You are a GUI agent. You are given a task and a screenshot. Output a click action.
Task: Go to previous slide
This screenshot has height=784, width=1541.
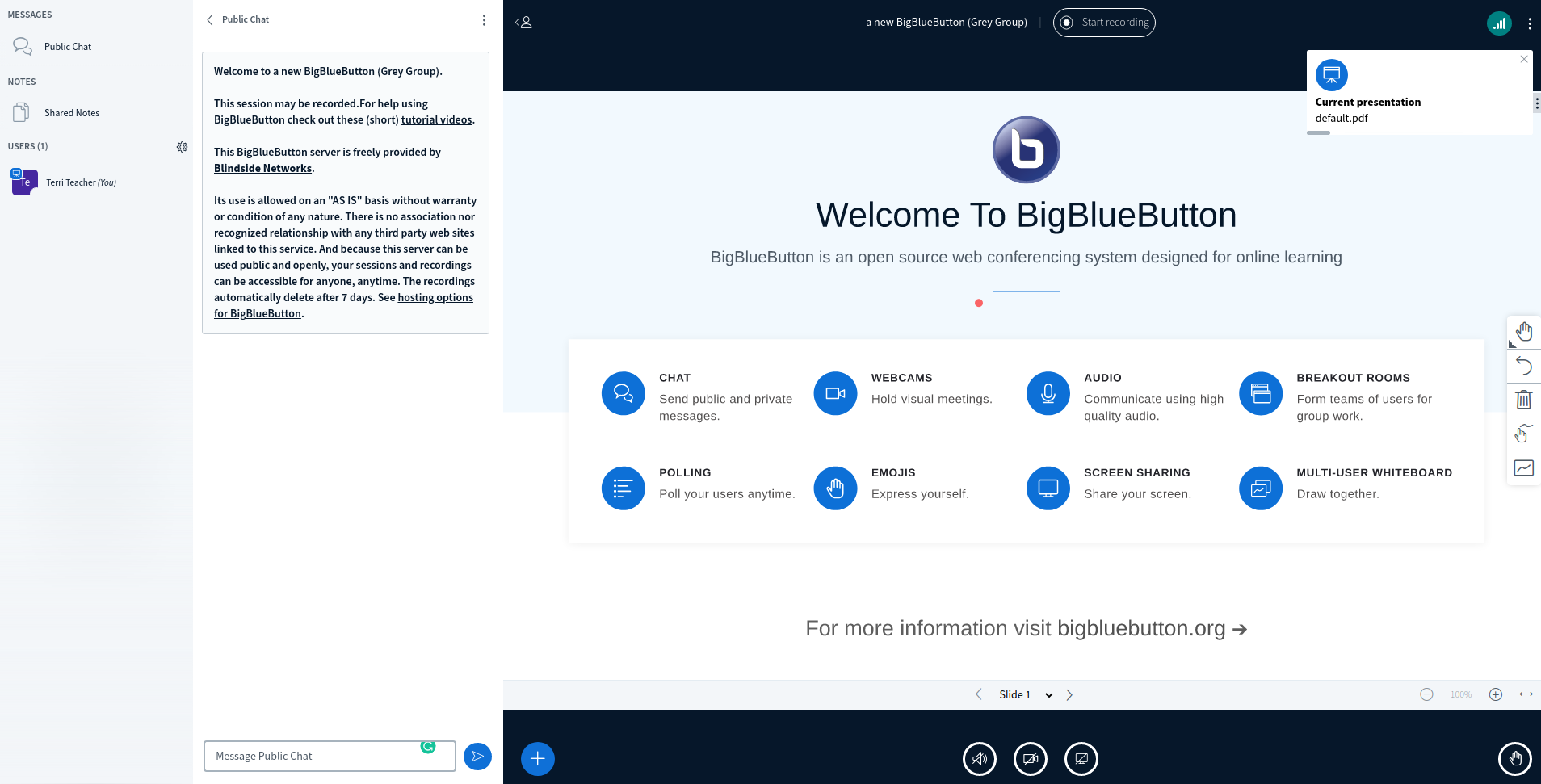point(979,694)
